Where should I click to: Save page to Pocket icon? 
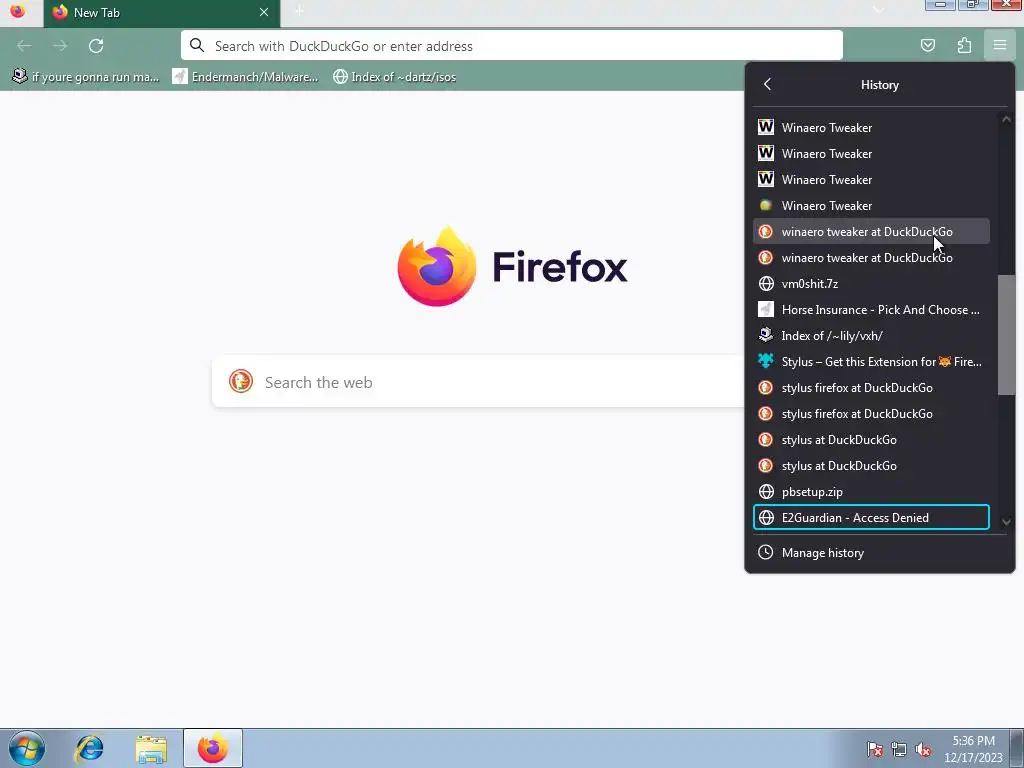(x=928, y=45)
